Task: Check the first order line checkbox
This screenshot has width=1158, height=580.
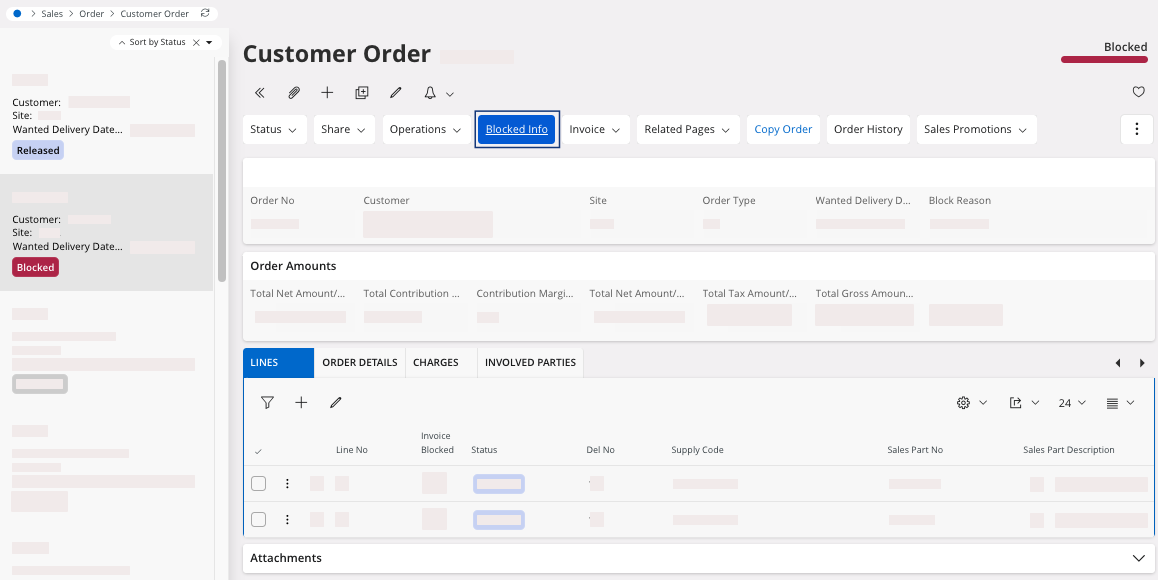Action: coord(259,484)
